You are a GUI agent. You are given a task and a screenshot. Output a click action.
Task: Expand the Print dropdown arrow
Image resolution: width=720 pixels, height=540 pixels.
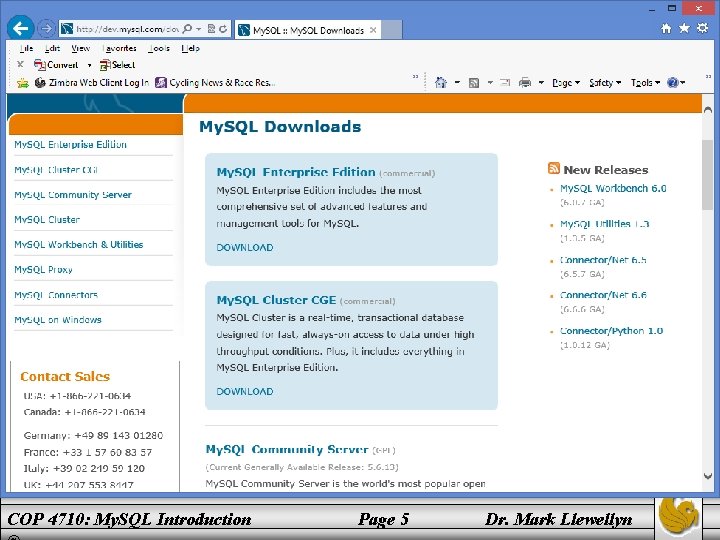[541, 83]
